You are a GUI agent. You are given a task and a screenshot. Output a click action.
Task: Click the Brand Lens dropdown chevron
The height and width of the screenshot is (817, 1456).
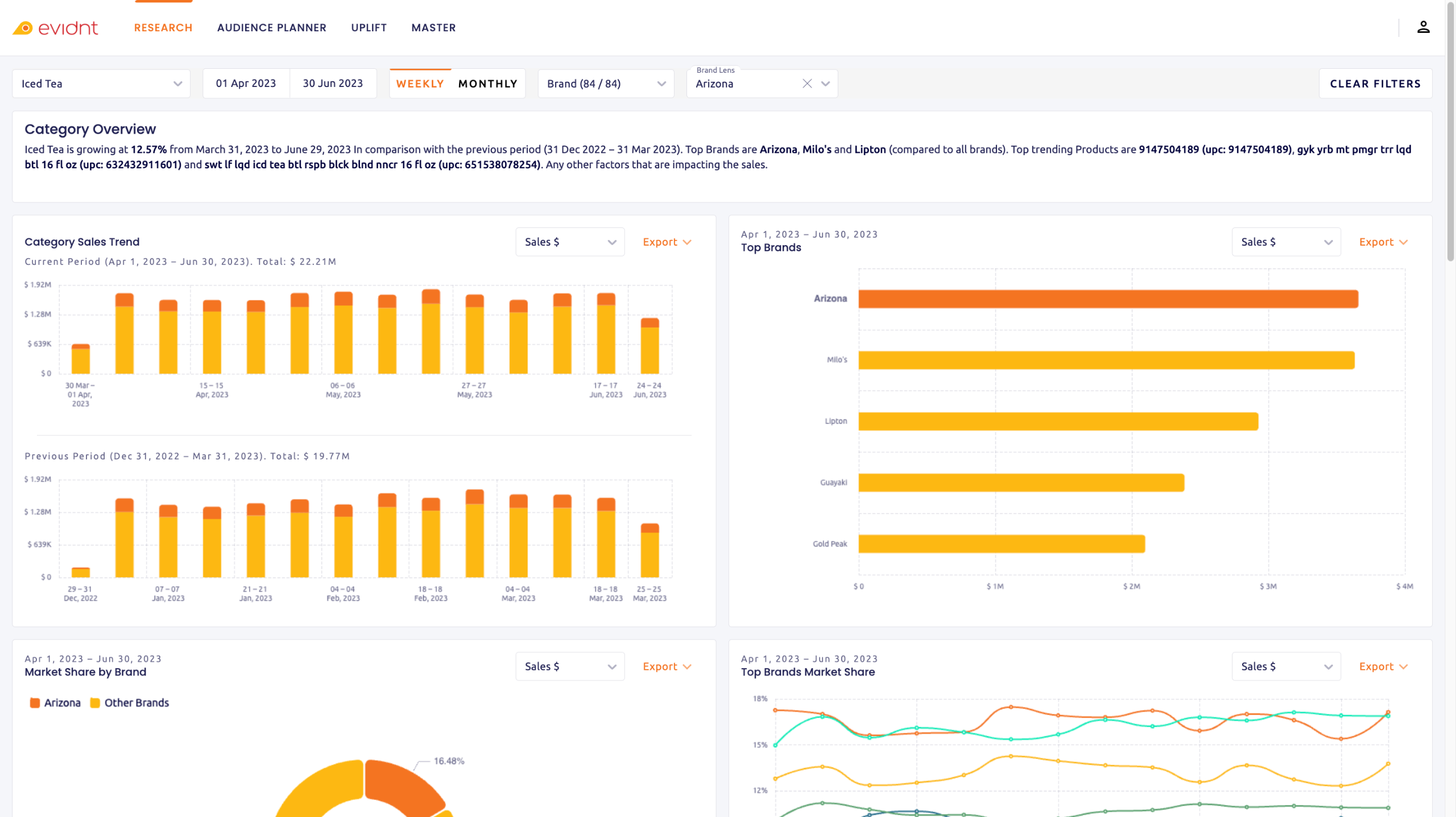coord(825,84)
